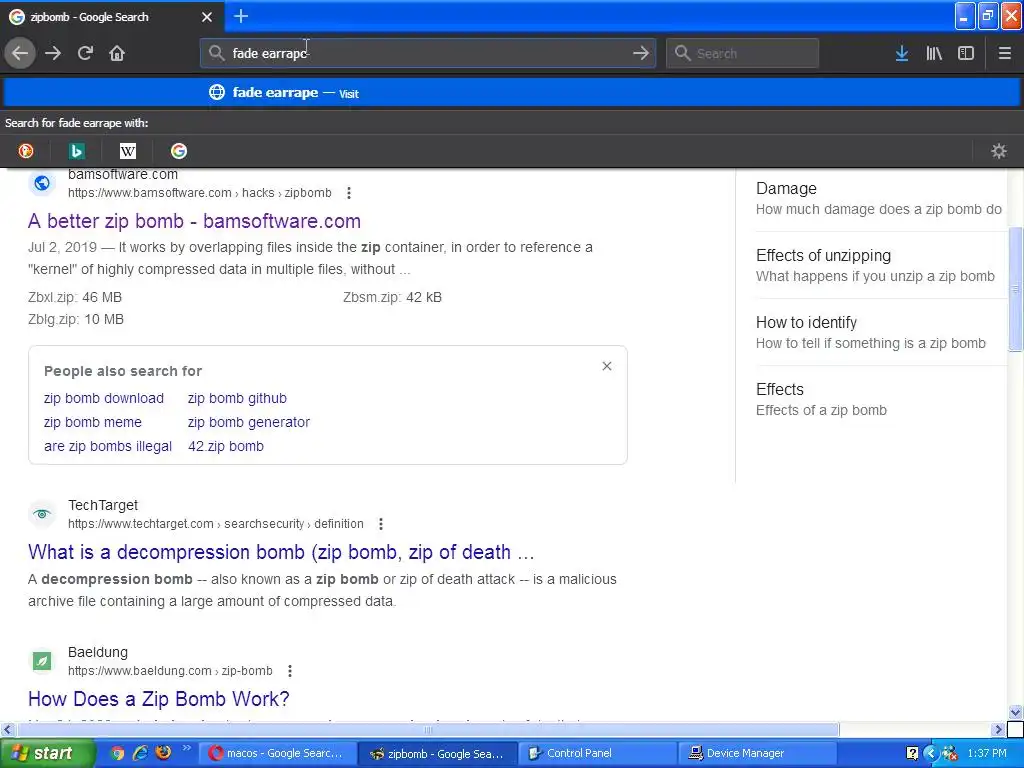Open options menu for Baeldung result
Image resolution: width=1024 pixels, height=768 pixels.
pos(290,671)
